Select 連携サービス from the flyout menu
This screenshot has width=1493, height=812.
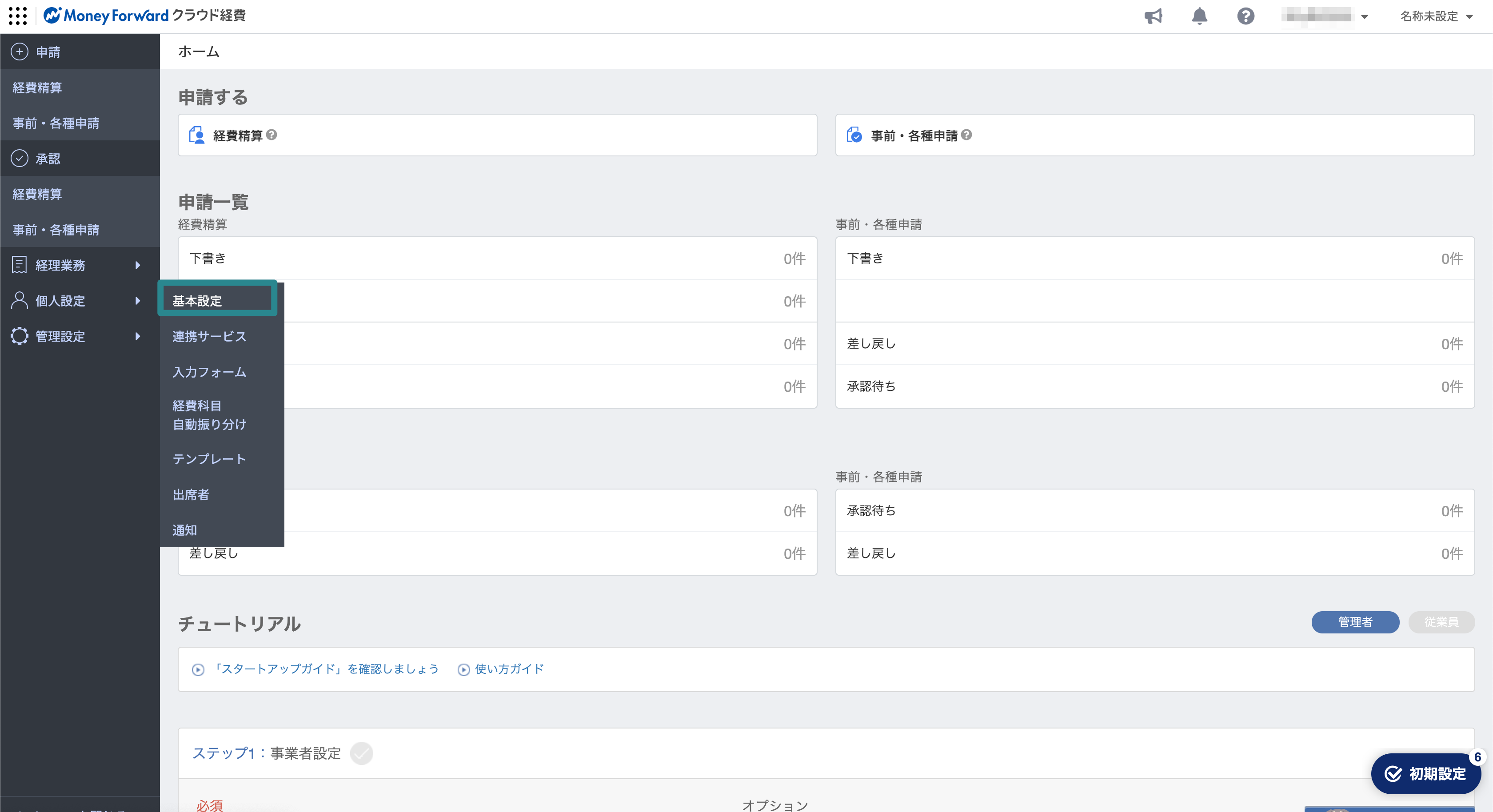point(209,336)
